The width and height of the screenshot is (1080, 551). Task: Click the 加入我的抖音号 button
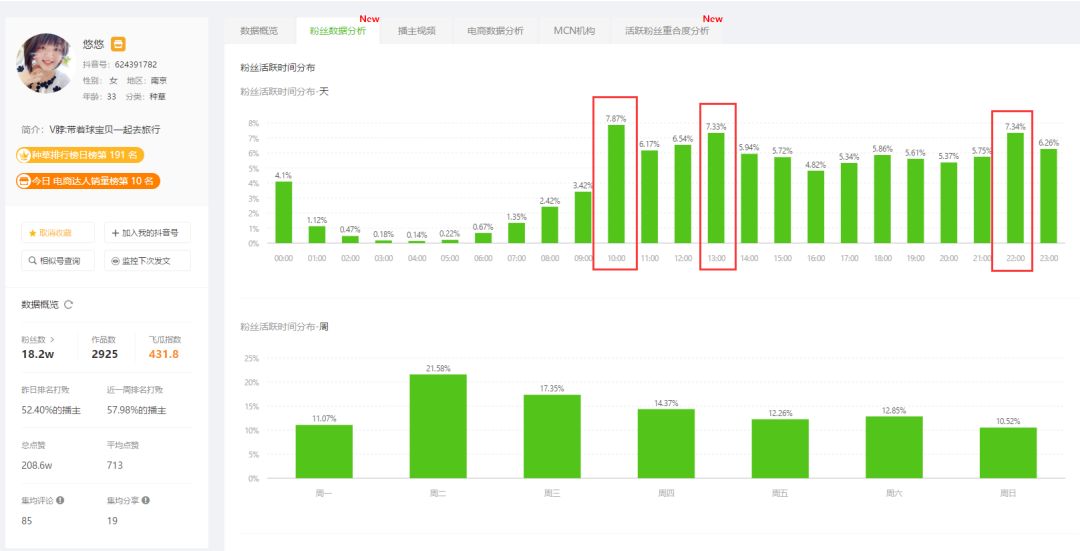coord(147,233)
